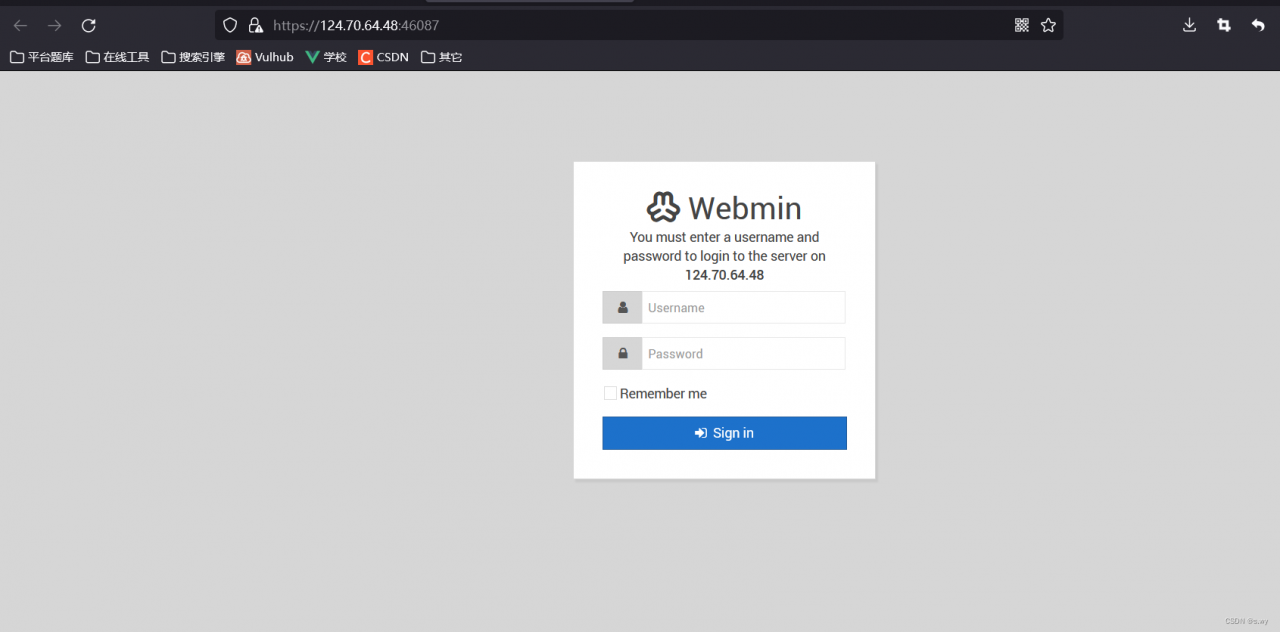Click the Remember me label text

pyautogui.click(x=663, y=394)
